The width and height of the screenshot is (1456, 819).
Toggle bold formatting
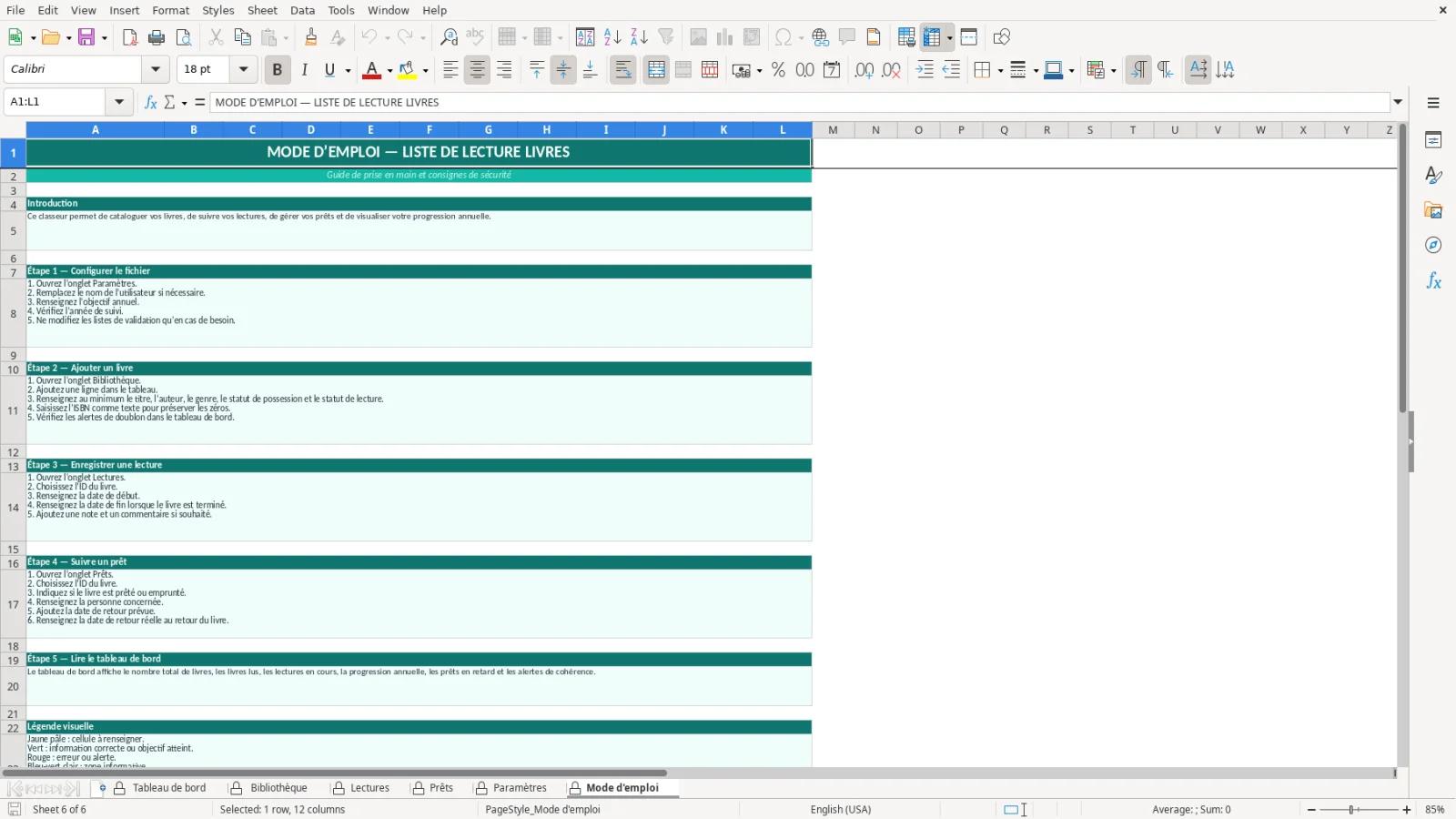278,70
